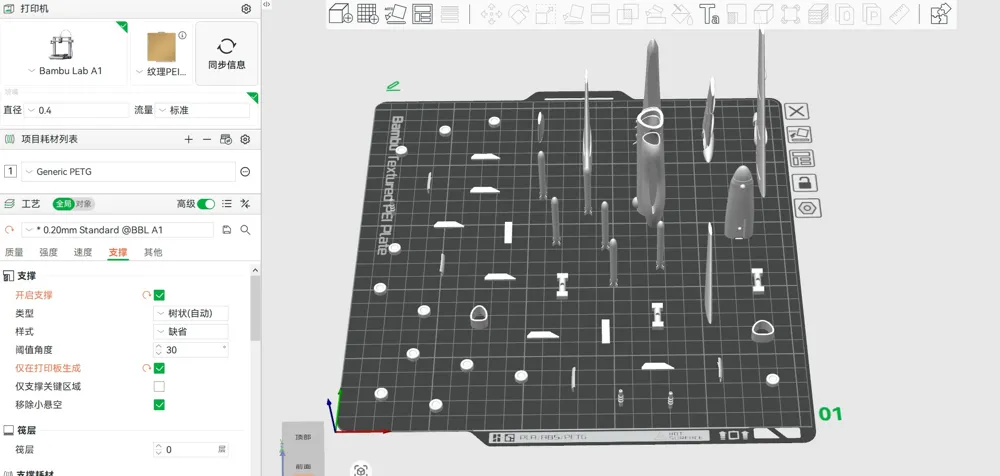Click the compare presets list icon
Viewport: 1000px width, 476px height.
pos(226,204)
